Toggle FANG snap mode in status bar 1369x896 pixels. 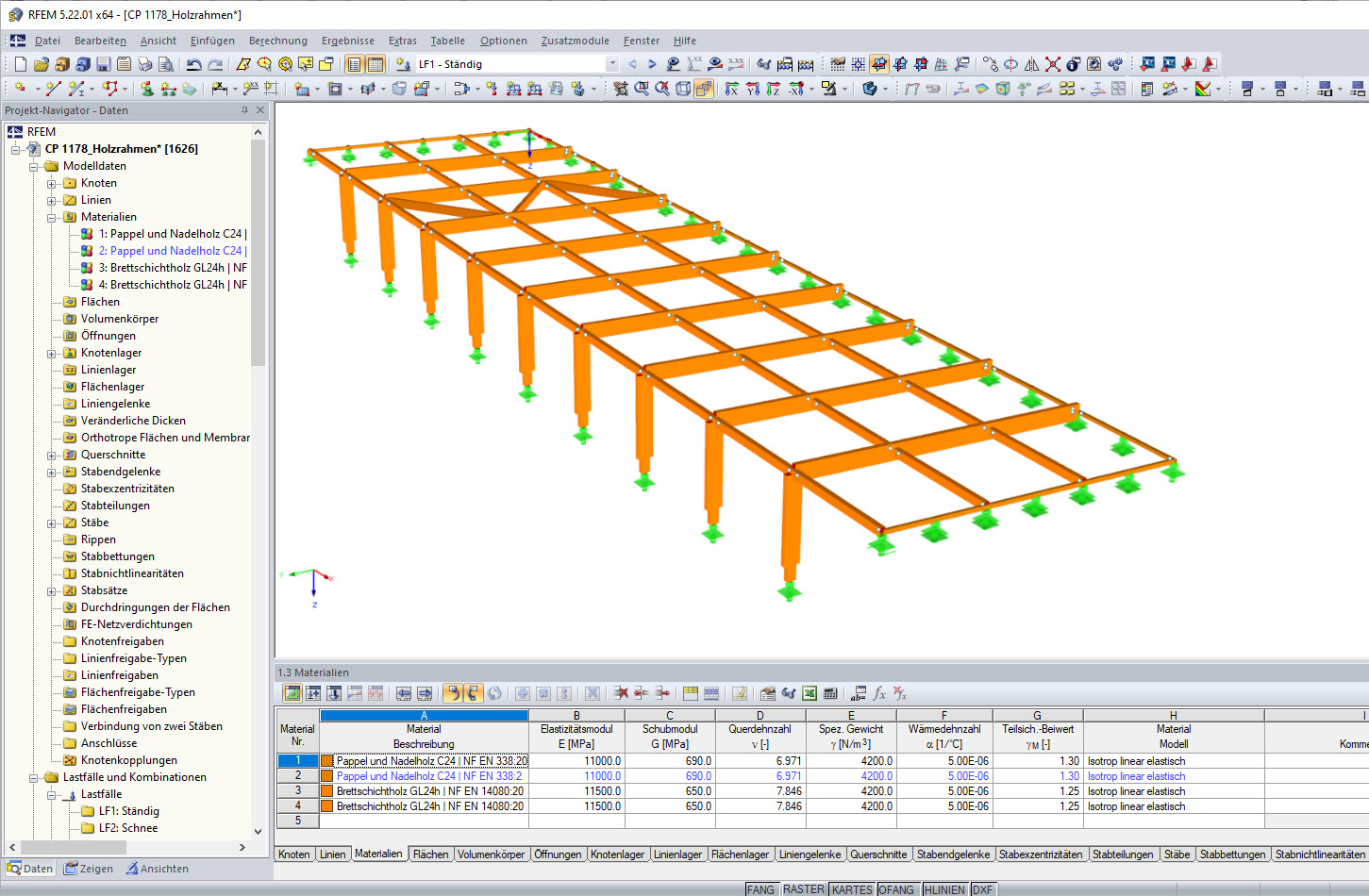[x=760, y=889]
